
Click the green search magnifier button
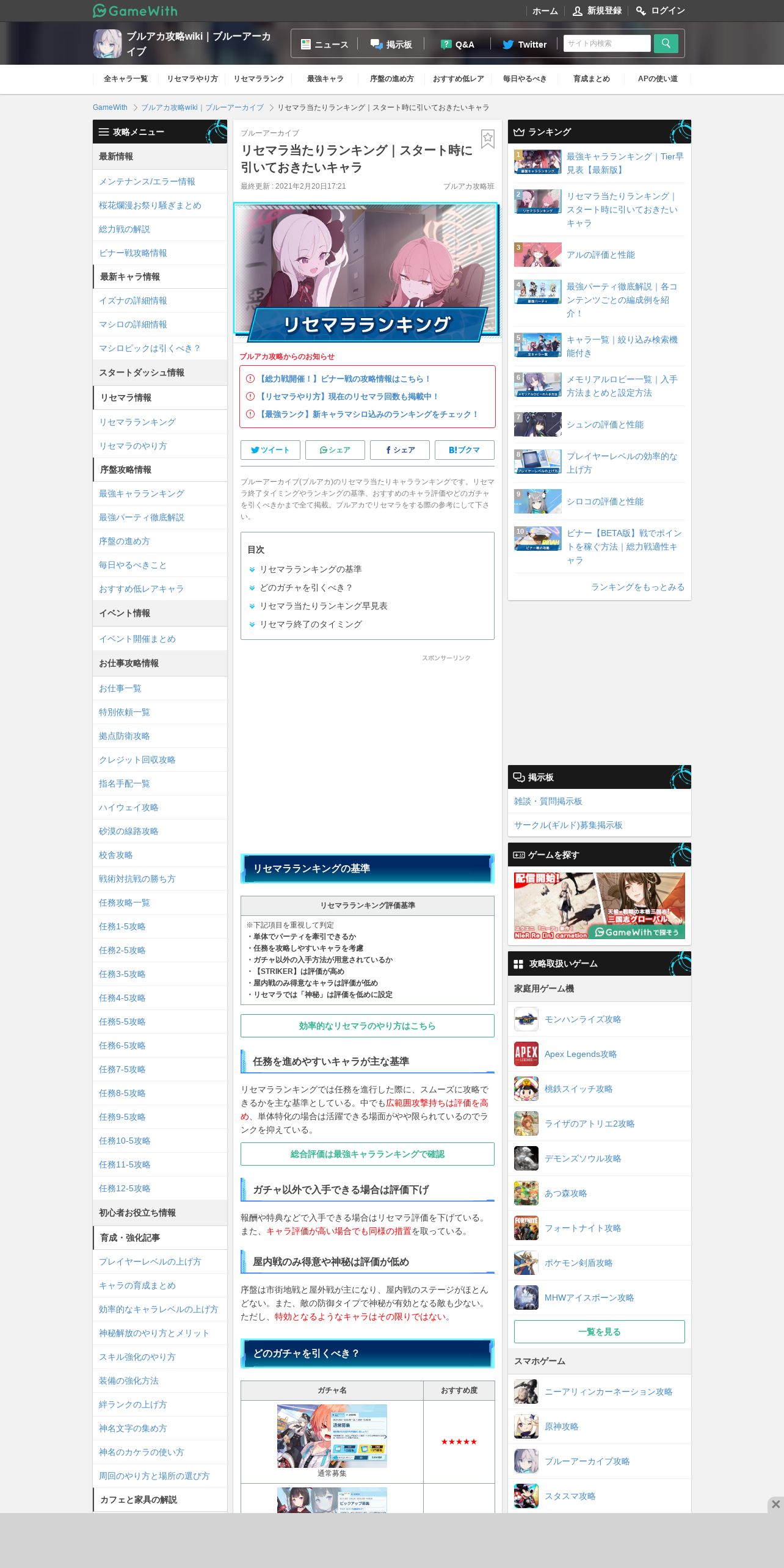click(666, 43)
